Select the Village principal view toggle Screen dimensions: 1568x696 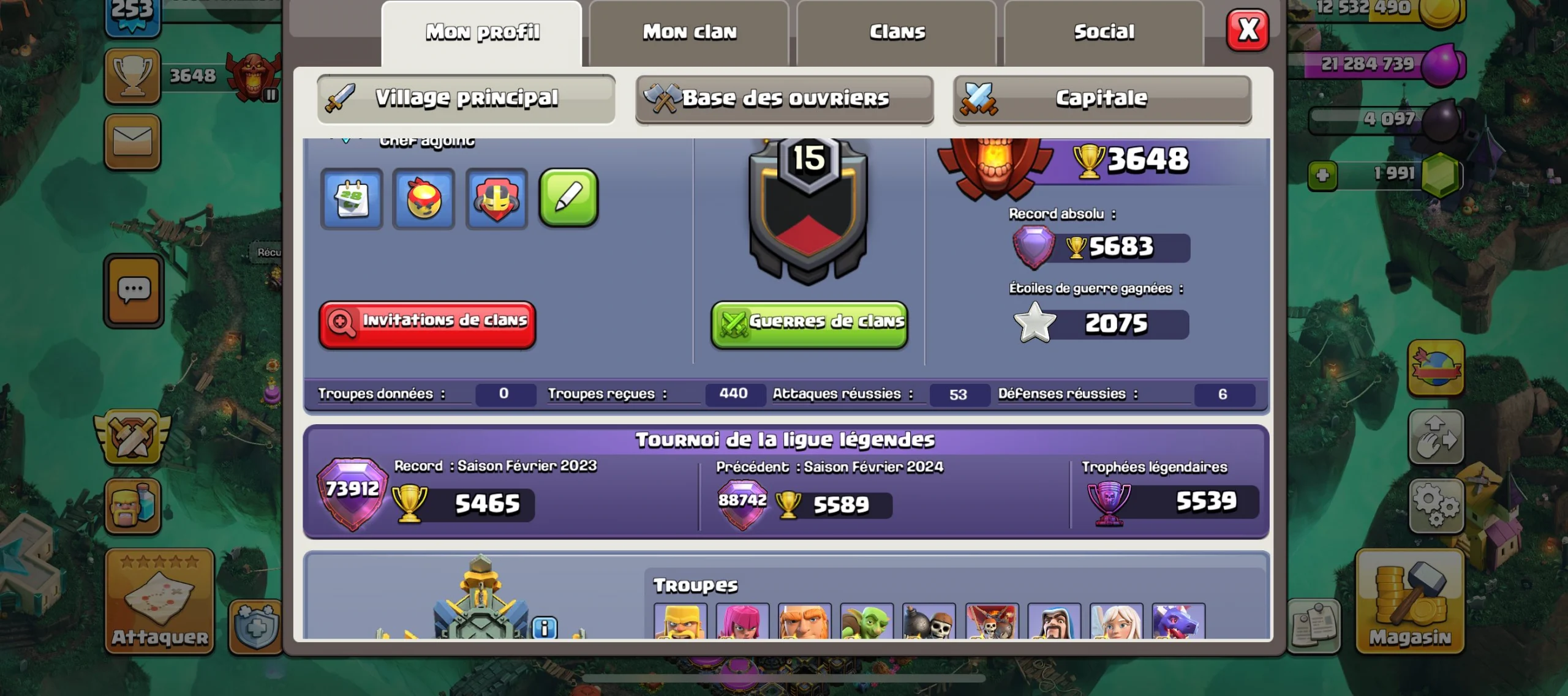pos(466,99)
